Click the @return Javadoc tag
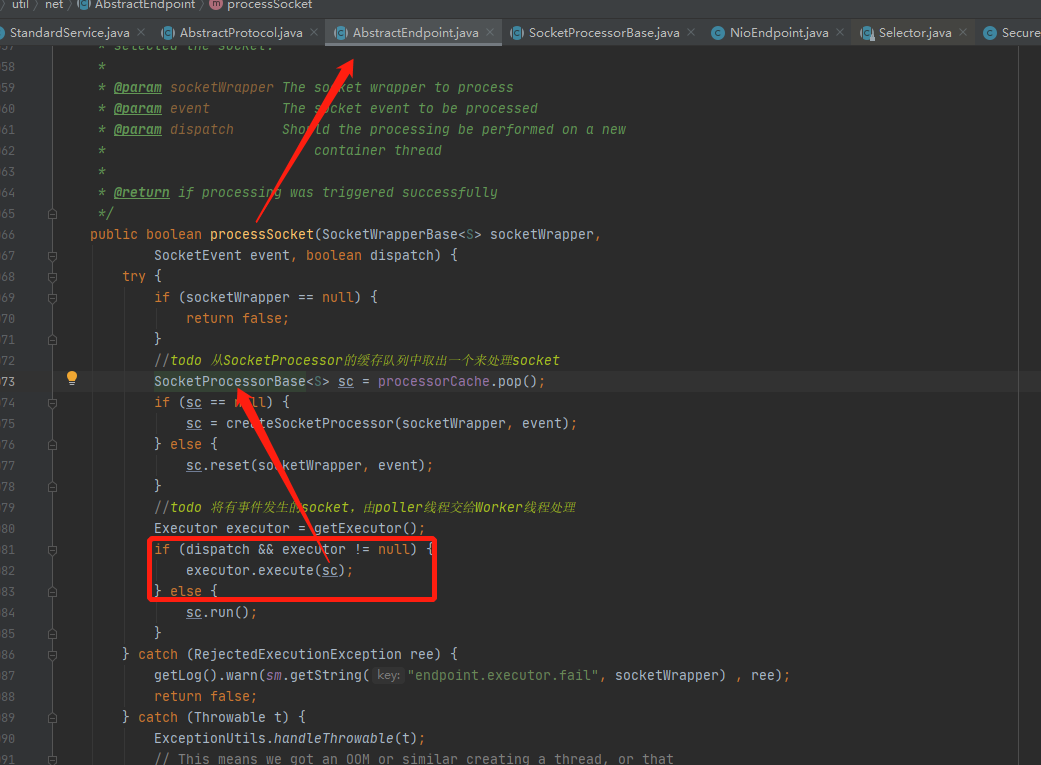 click(141, 192)
